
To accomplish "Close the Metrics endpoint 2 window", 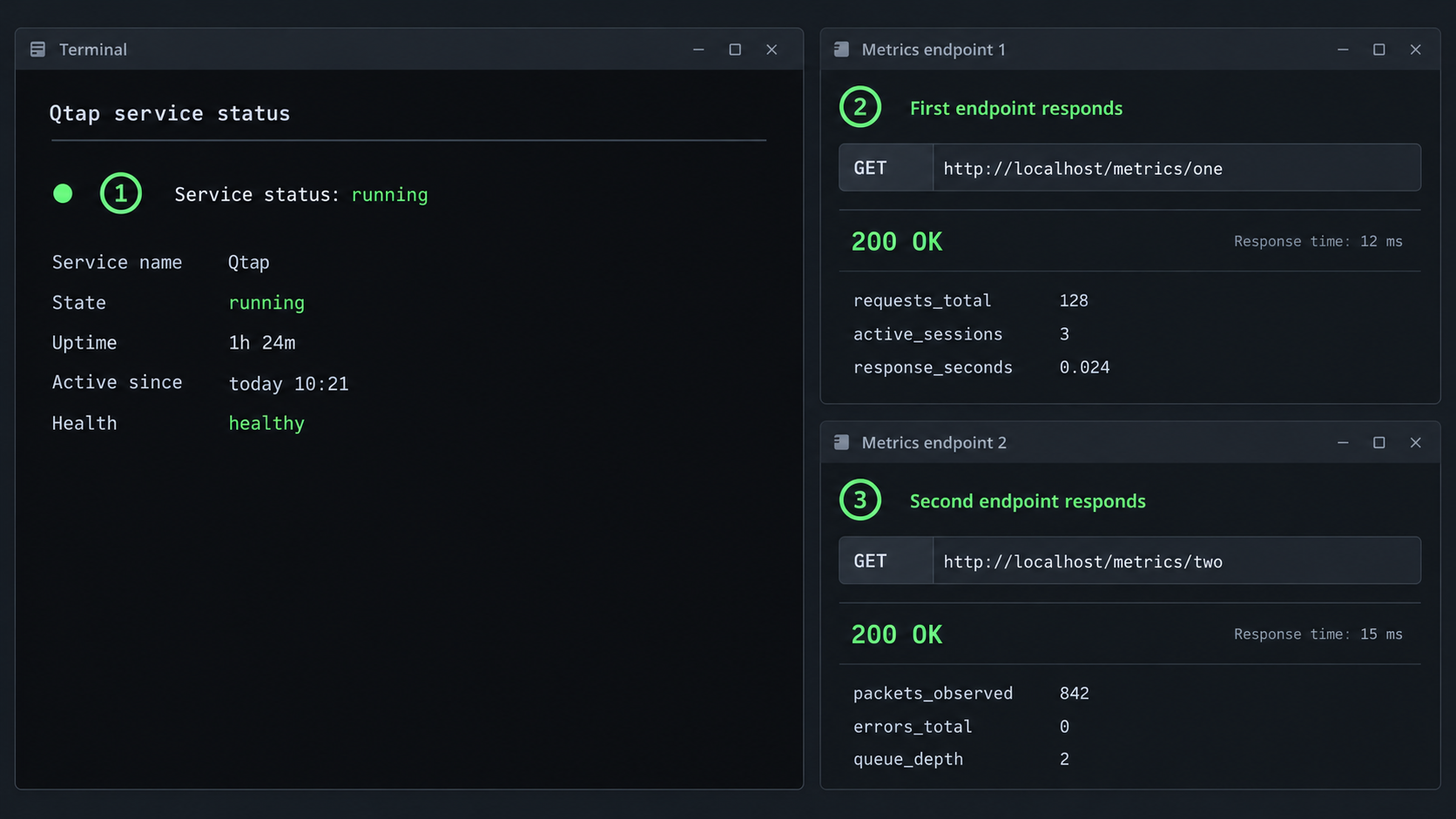I will pos(1416,442).
